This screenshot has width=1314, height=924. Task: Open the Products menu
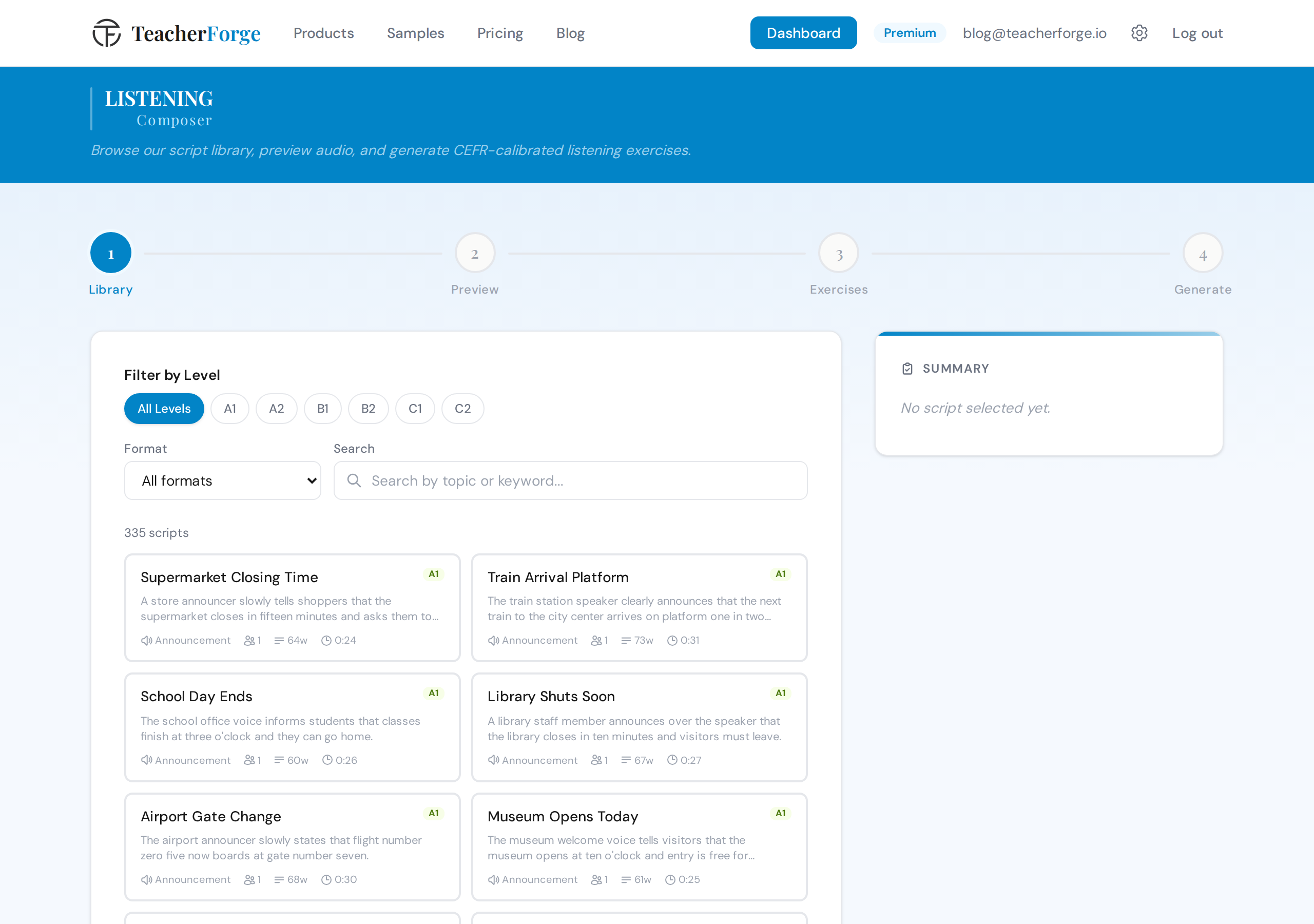coord(323,33)
